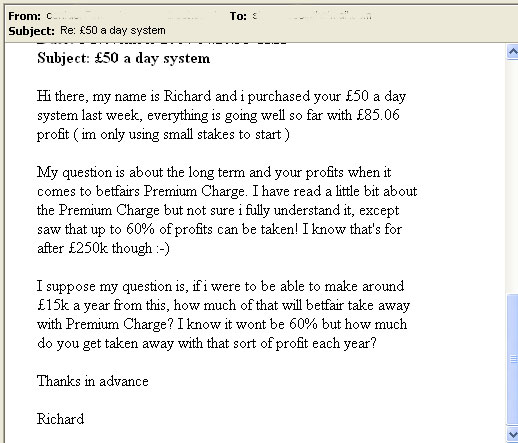
Task: Click 'Premium Charge' in 'comes to betfairs' line
Action: (195, 192)
